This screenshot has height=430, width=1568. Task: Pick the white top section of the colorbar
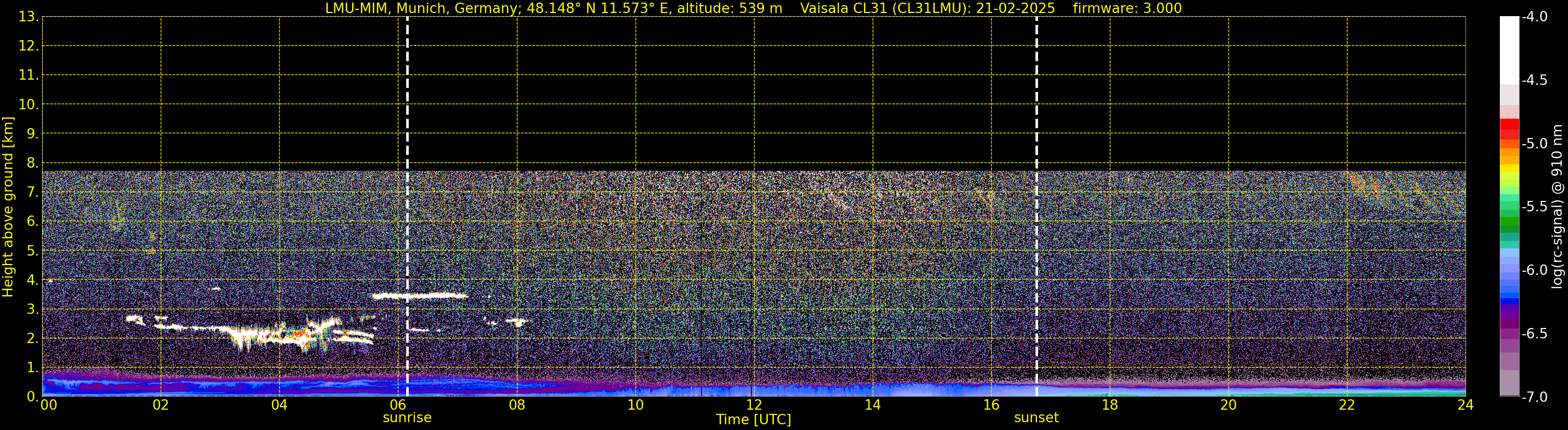click(x=1509, y=49)
